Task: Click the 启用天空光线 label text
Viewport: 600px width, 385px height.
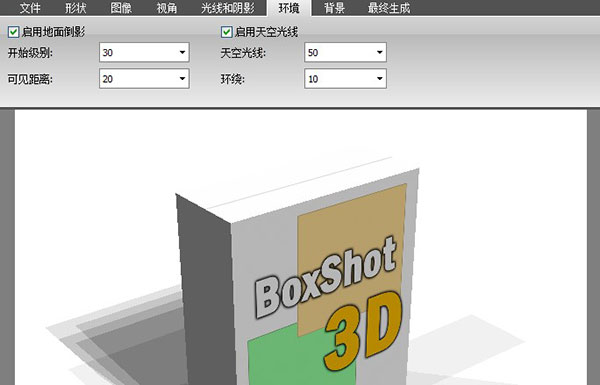Action: pos(266,32)
